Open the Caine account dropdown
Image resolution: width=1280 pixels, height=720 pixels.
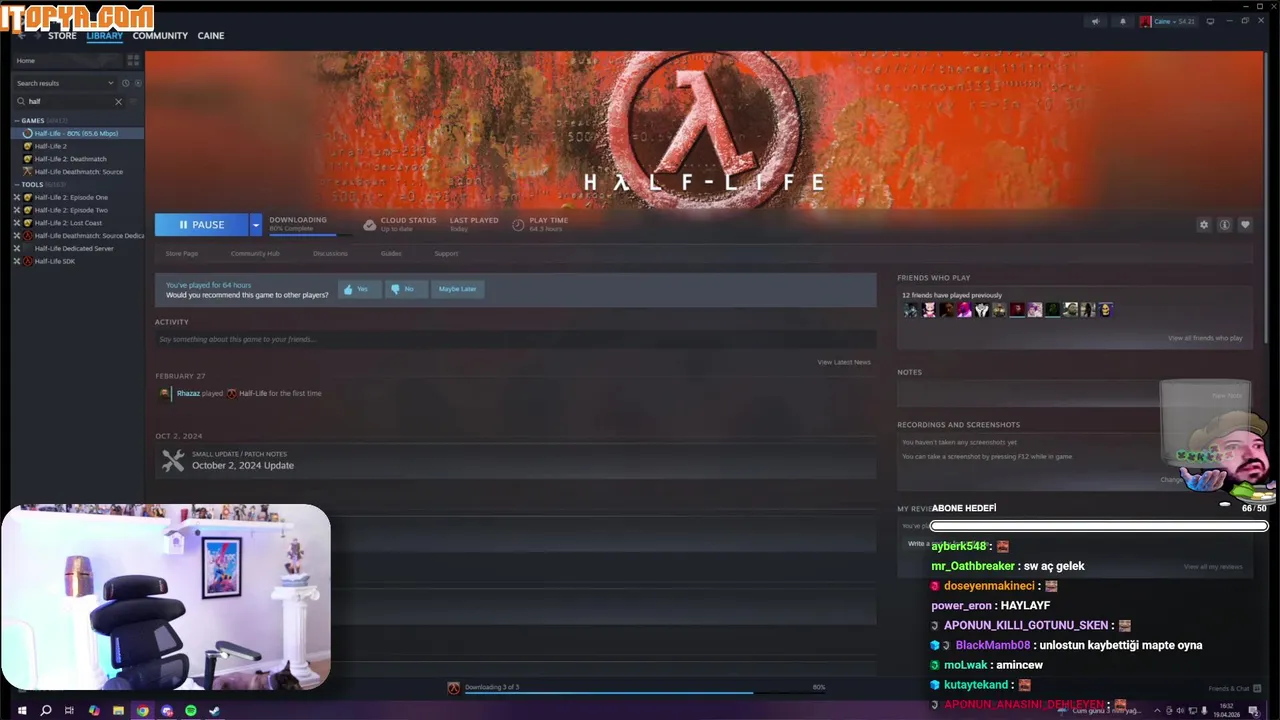point(1168,21)
